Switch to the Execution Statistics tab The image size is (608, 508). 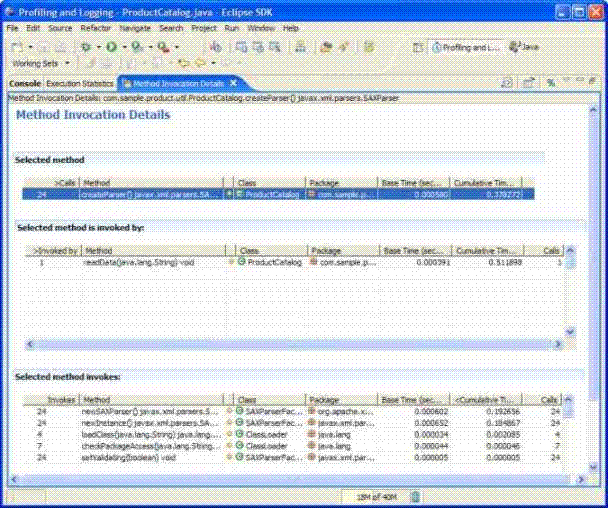[x=80, y=83]
